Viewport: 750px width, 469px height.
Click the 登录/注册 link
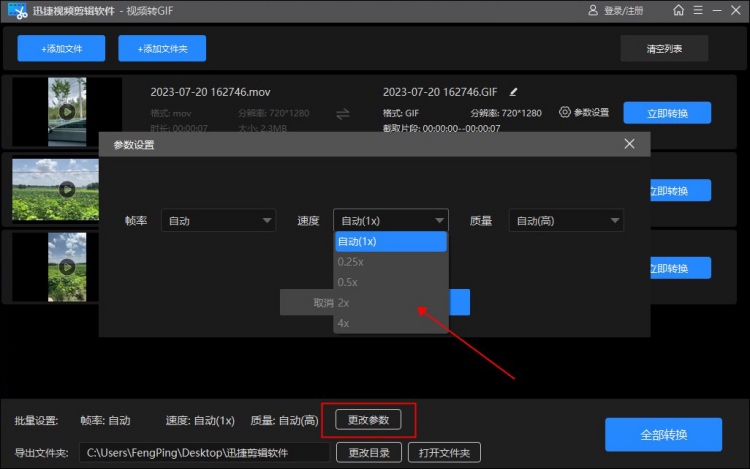pyautogui.click(x=624, y=11)
